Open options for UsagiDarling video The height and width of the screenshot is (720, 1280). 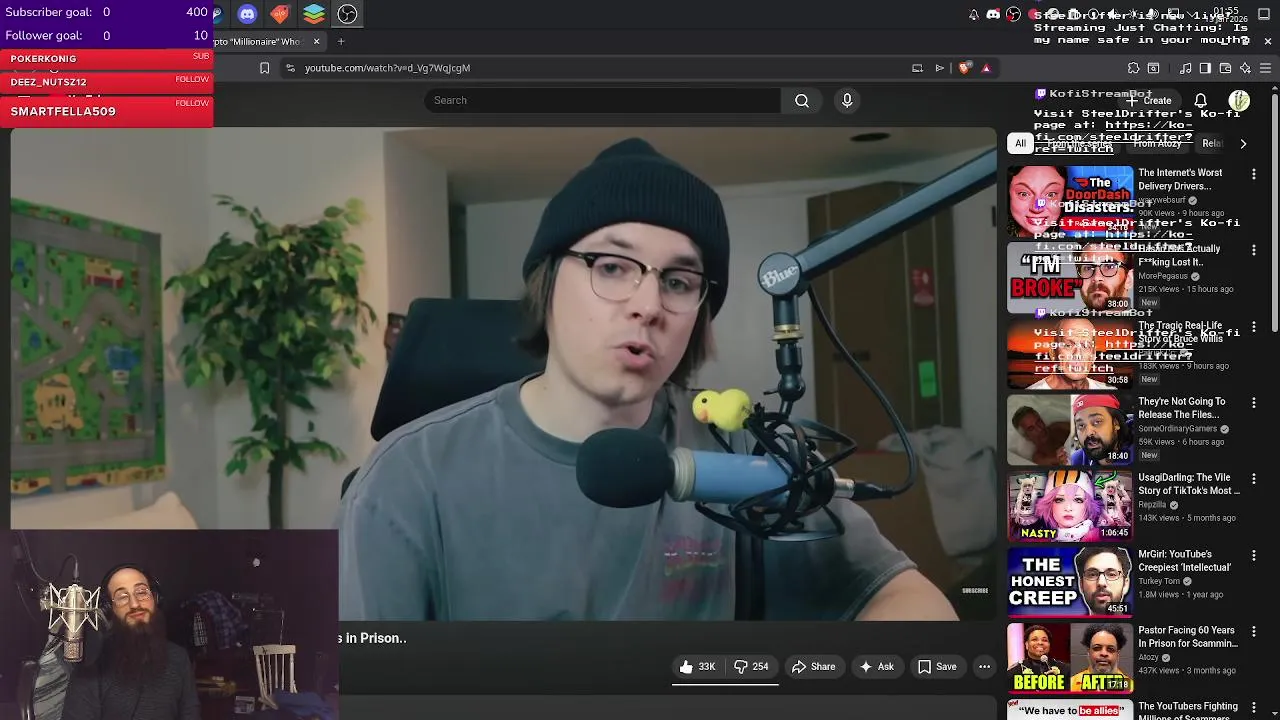pyautogui.click(x=1254, y=479)
